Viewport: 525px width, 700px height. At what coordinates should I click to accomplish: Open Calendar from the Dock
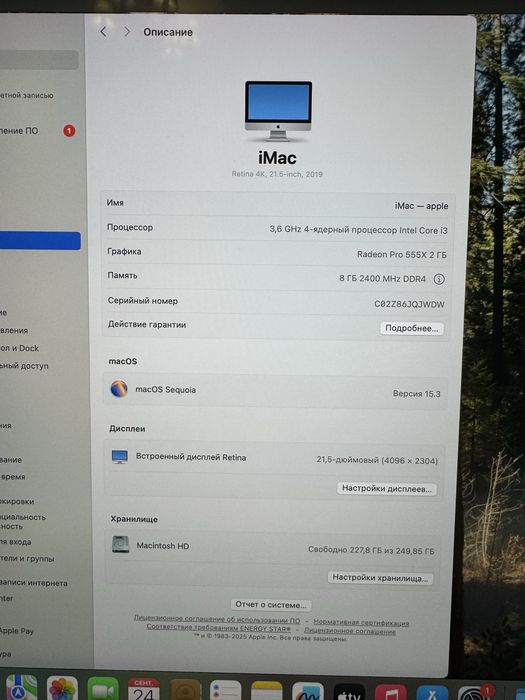point(144,689)
